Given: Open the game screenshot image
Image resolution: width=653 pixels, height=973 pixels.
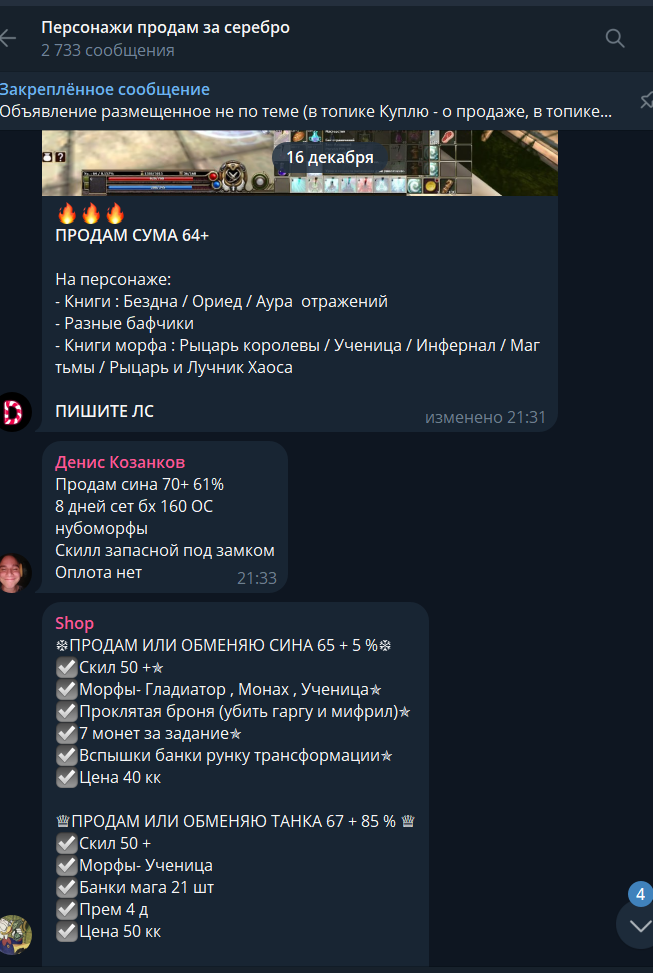Looking at the screenshot, I should 300,163.
